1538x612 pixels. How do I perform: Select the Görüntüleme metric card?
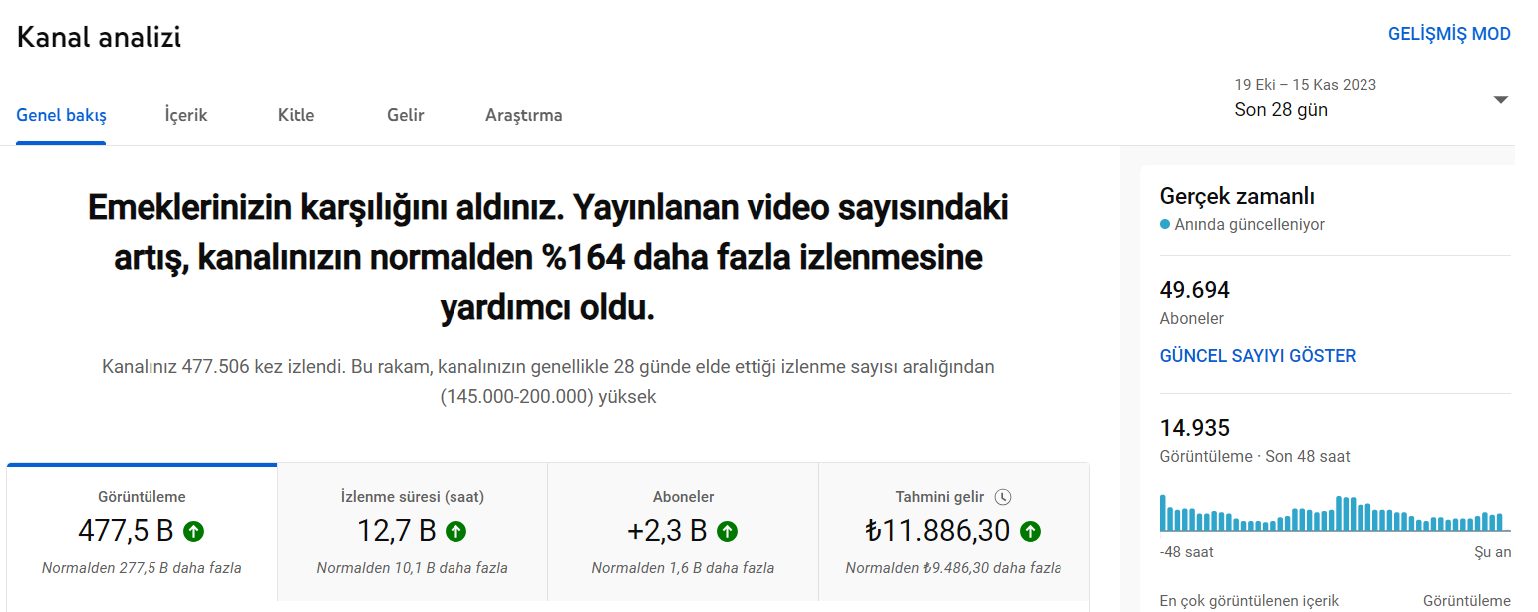pyautogui.click(x=142, y=532)
